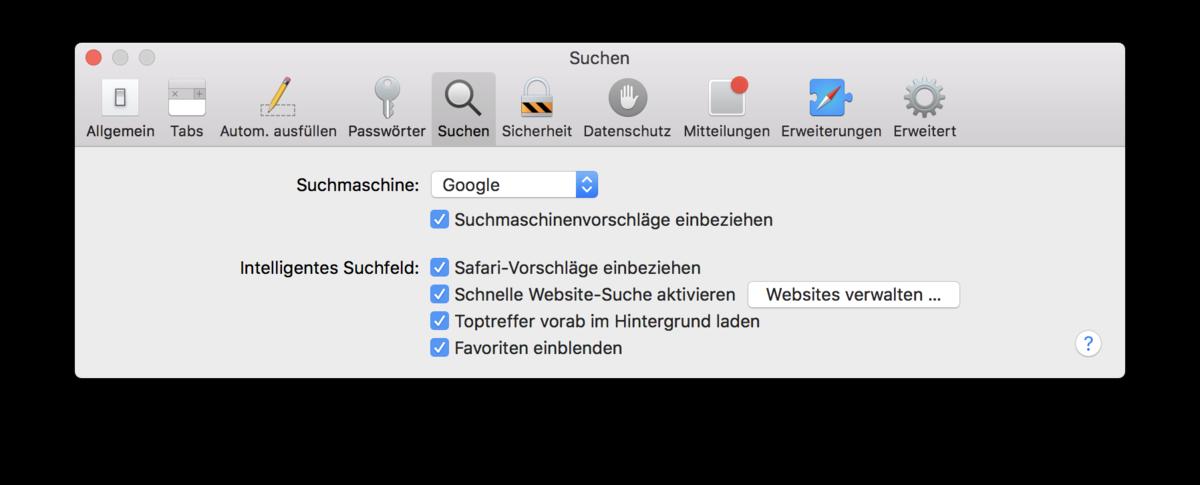Select the Suchen magnifier tab
Screen dimensions: 1200x485
click(x=463, y=108)
